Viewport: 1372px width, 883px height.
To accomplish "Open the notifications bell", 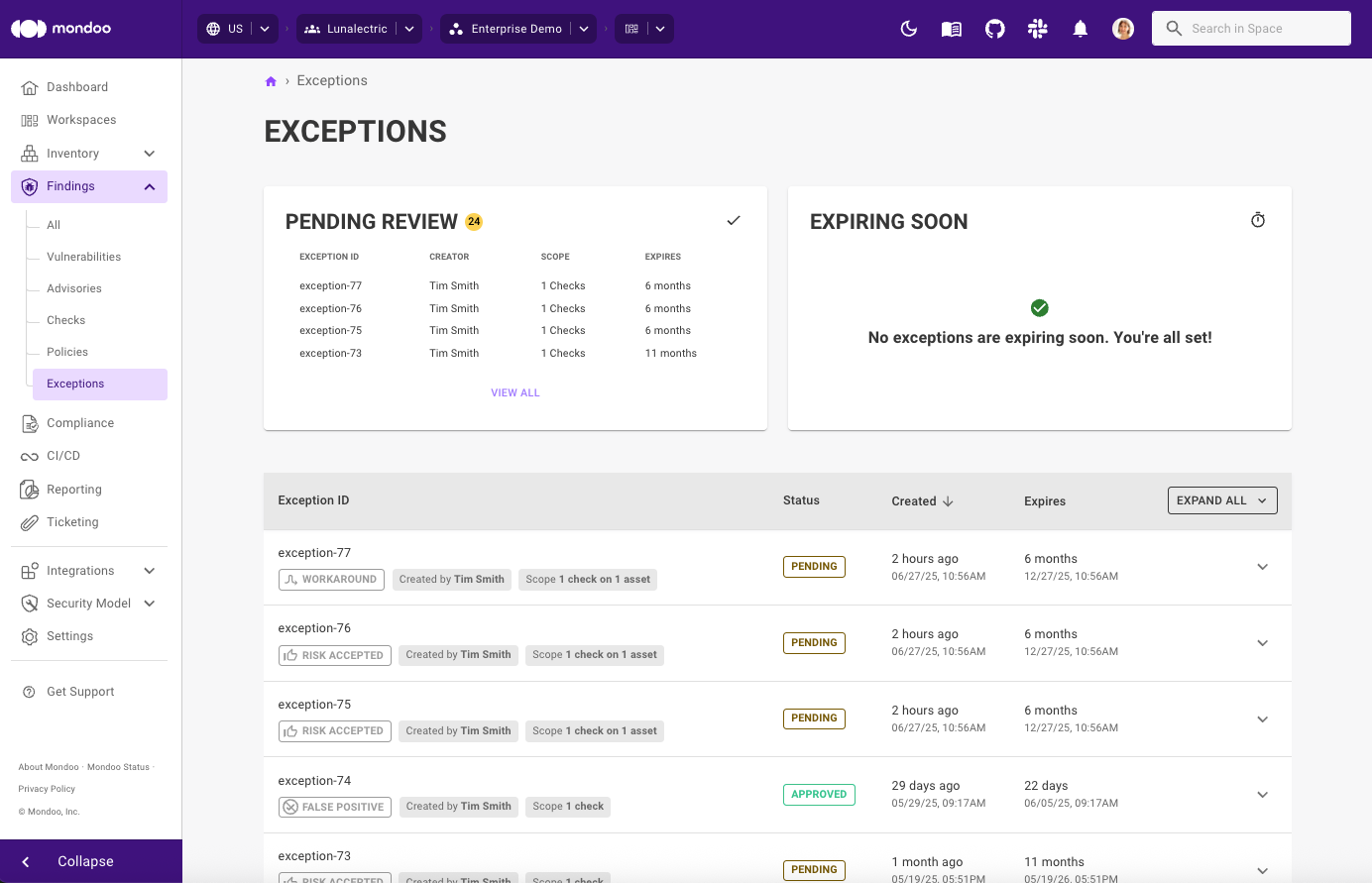I will click(1080, 29).
